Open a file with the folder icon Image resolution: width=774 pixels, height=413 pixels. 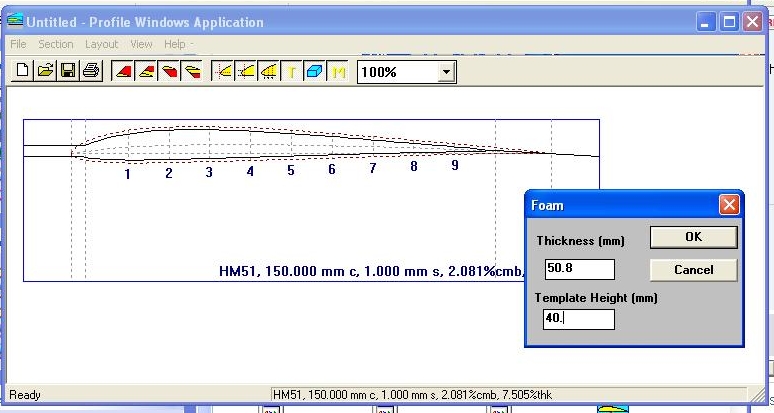[45, 72]
